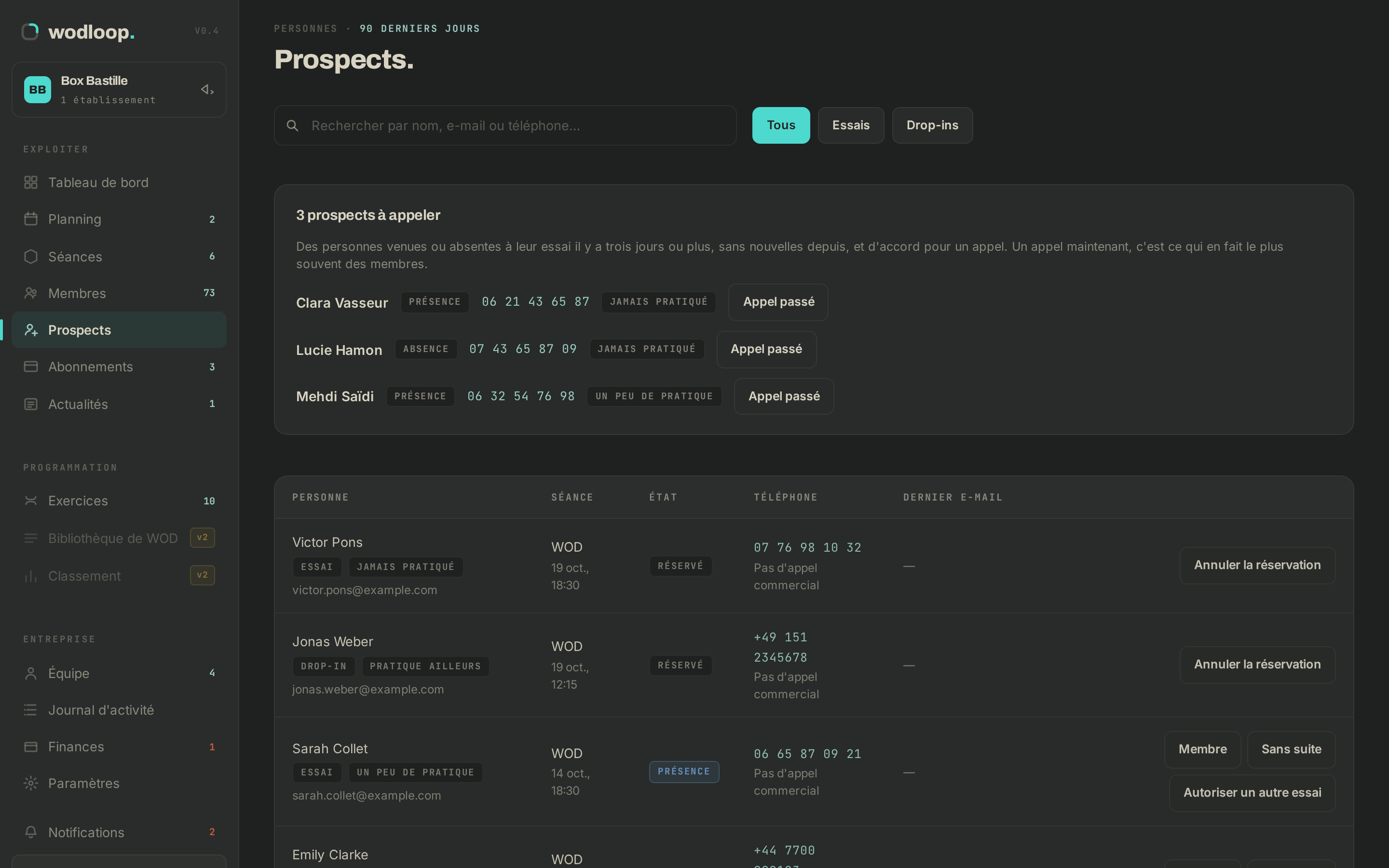Select the Drop-ins filter
1389x868 pixels.
tap(932, 125)
